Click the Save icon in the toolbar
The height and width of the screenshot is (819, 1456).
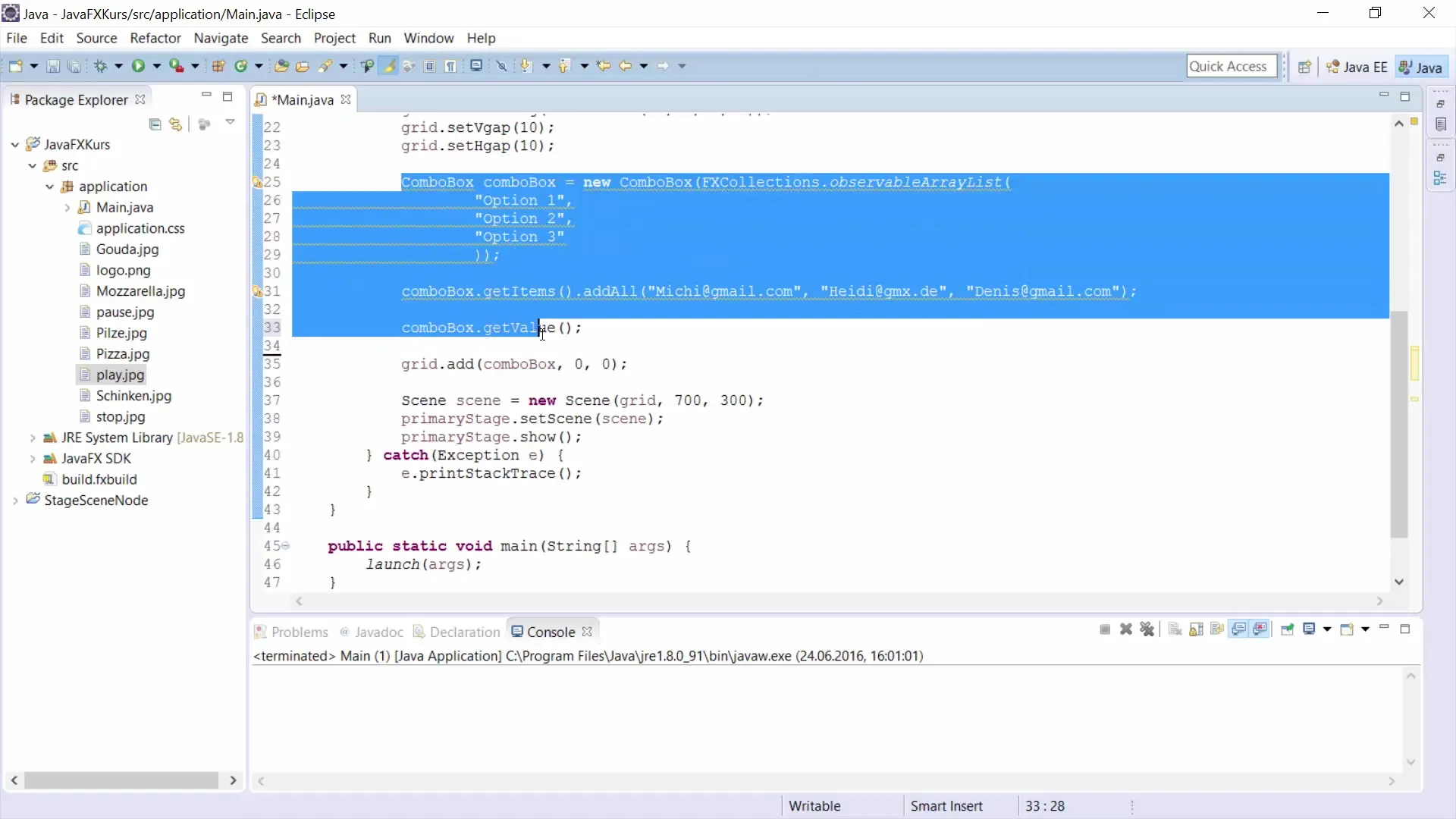[53, 66]
